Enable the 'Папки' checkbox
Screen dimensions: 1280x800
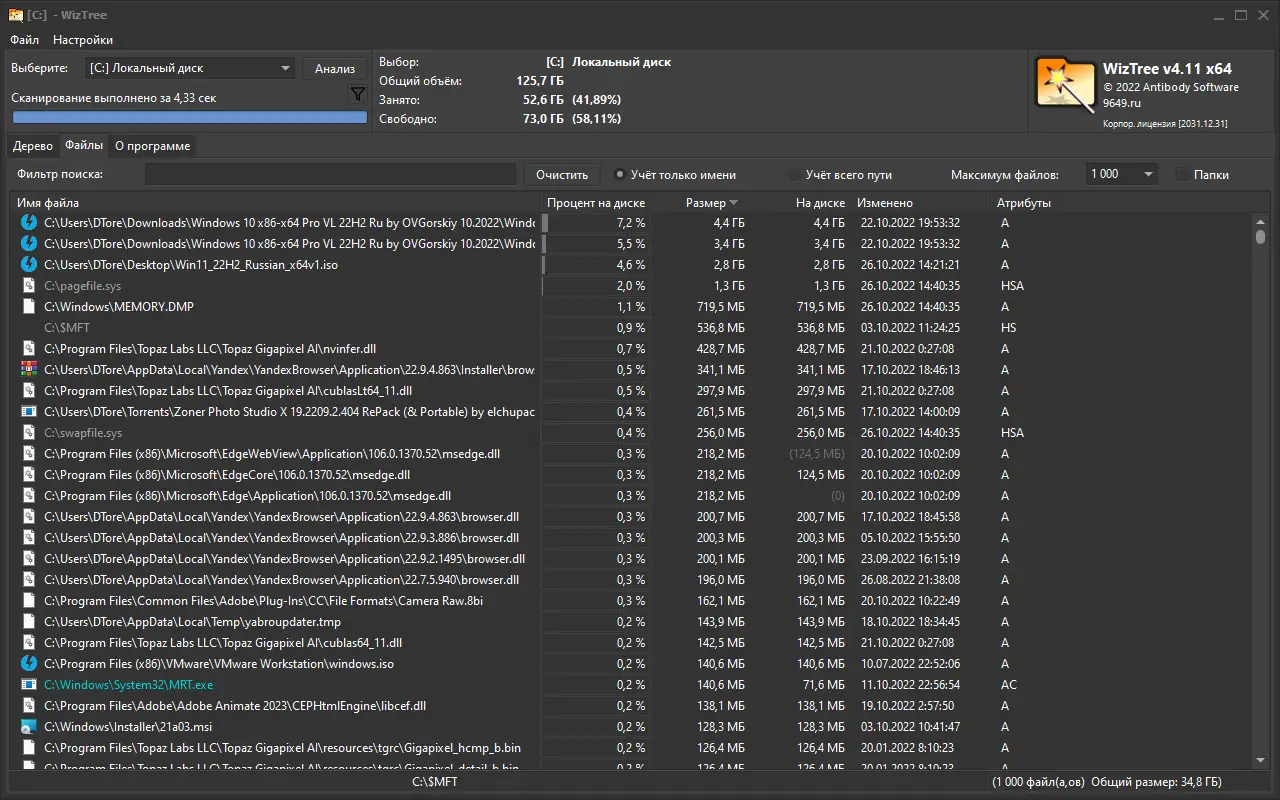[1183, 175]
